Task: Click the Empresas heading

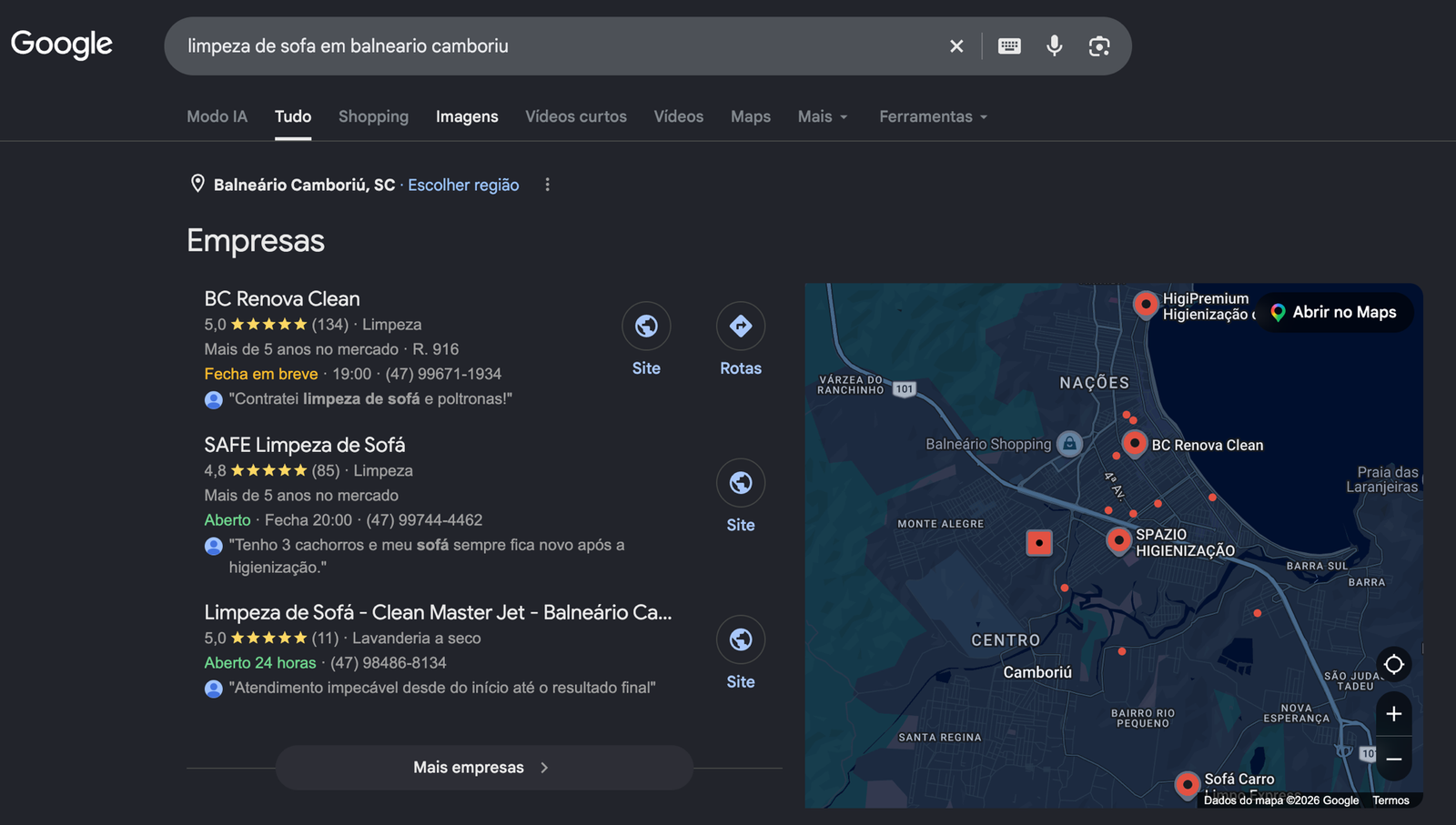Action: pos(256,241)
